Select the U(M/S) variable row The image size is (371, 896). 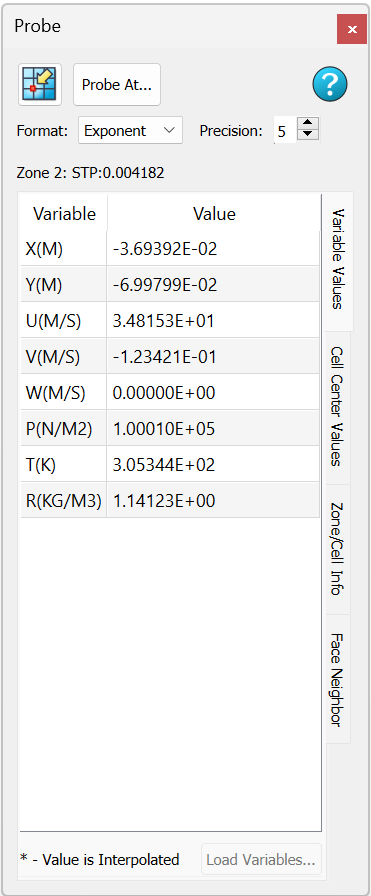coord(170,320)
